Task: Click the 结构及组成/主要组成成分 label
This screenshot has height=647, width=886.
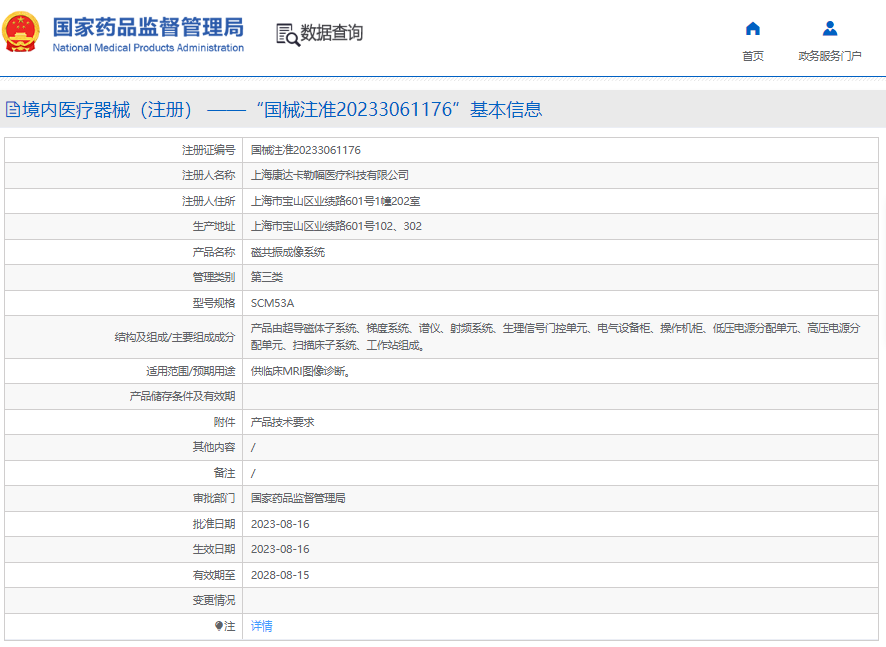Action: pyautogui.click(x=175, y=337)
